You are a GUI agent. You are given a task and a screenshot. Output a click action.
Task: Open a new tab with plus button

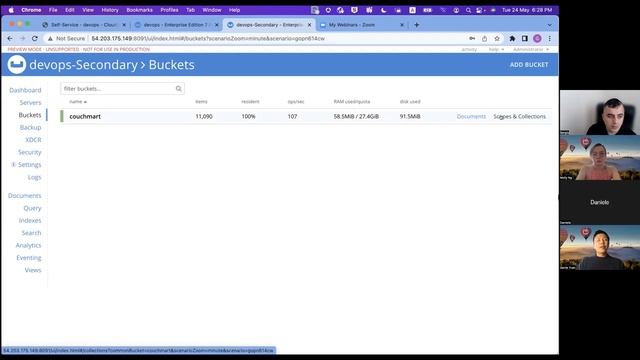click(x=416, y=25)
